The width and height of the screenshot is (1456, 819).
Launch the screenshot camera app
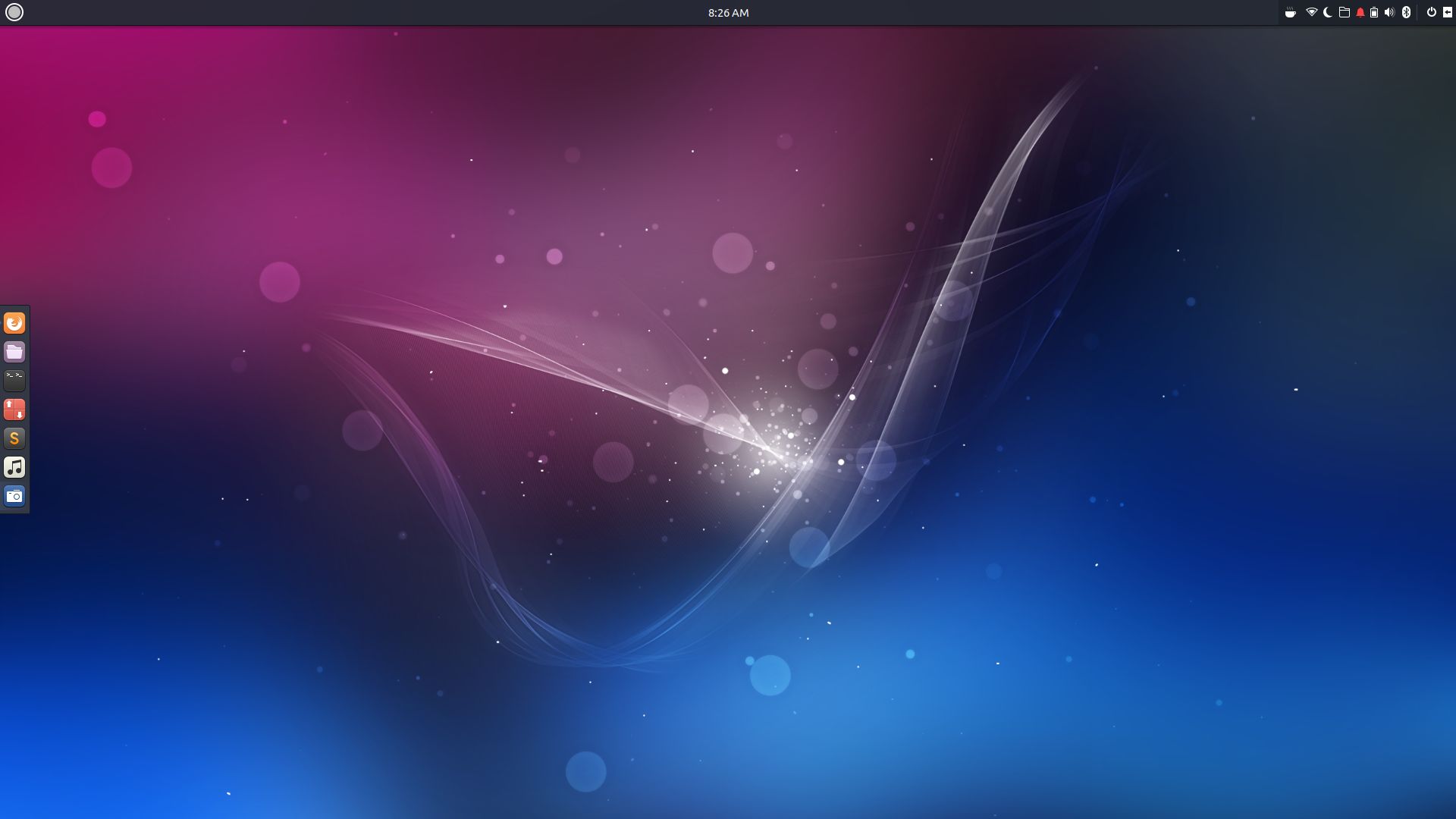click(x=14, y=496)
